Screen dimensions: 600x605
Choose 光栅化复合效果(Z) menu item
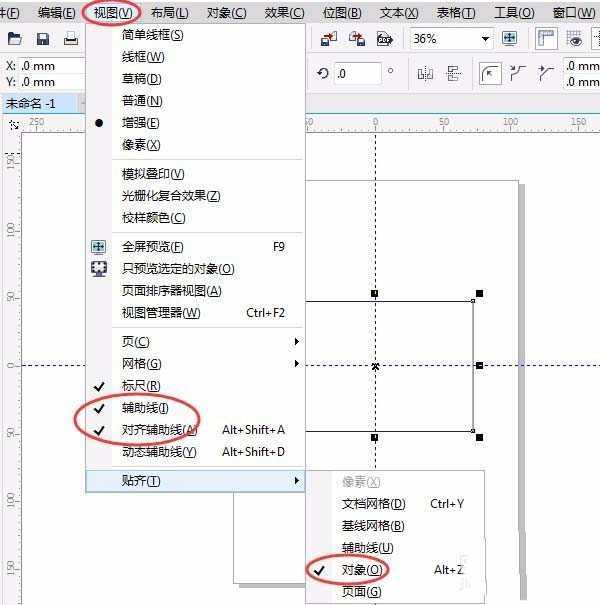196,196
